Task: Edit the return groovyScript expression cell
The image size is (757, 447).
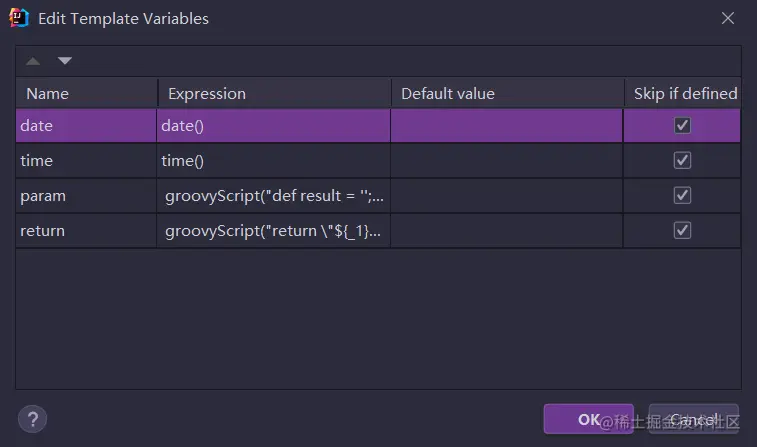Action: click(x=274, y=231)
